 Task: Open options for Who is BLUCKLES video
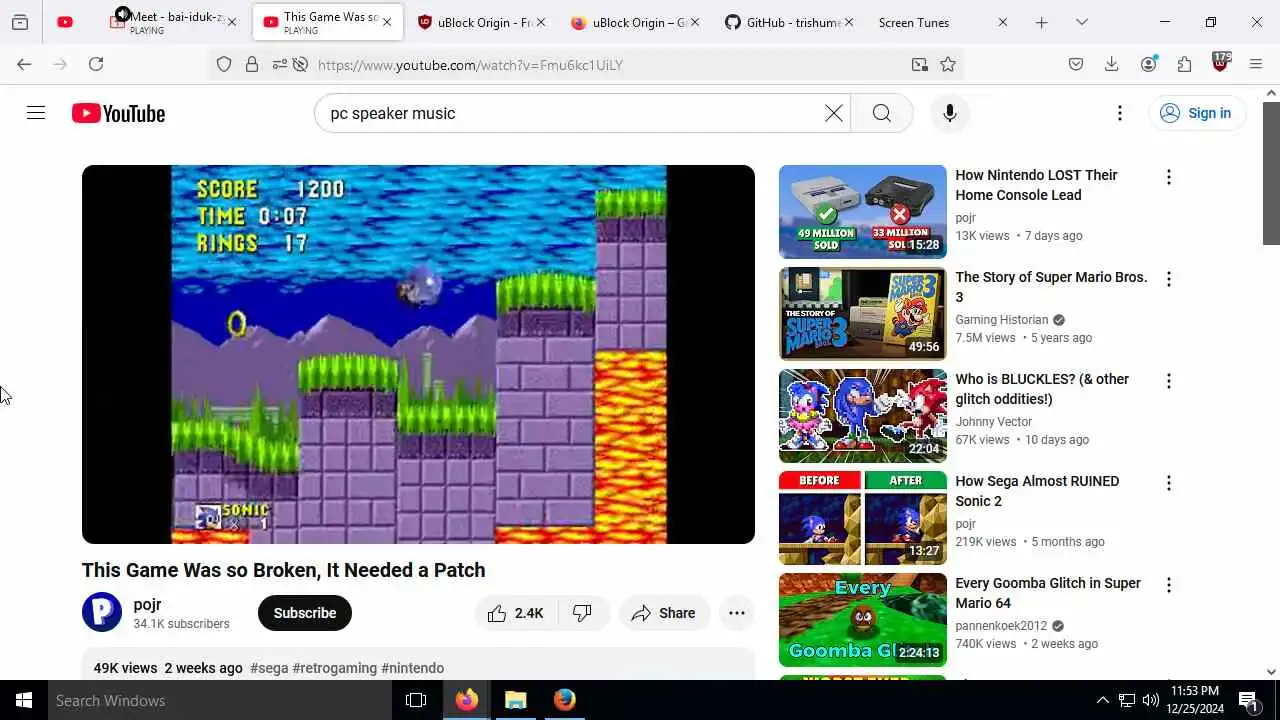(1168, 381)
